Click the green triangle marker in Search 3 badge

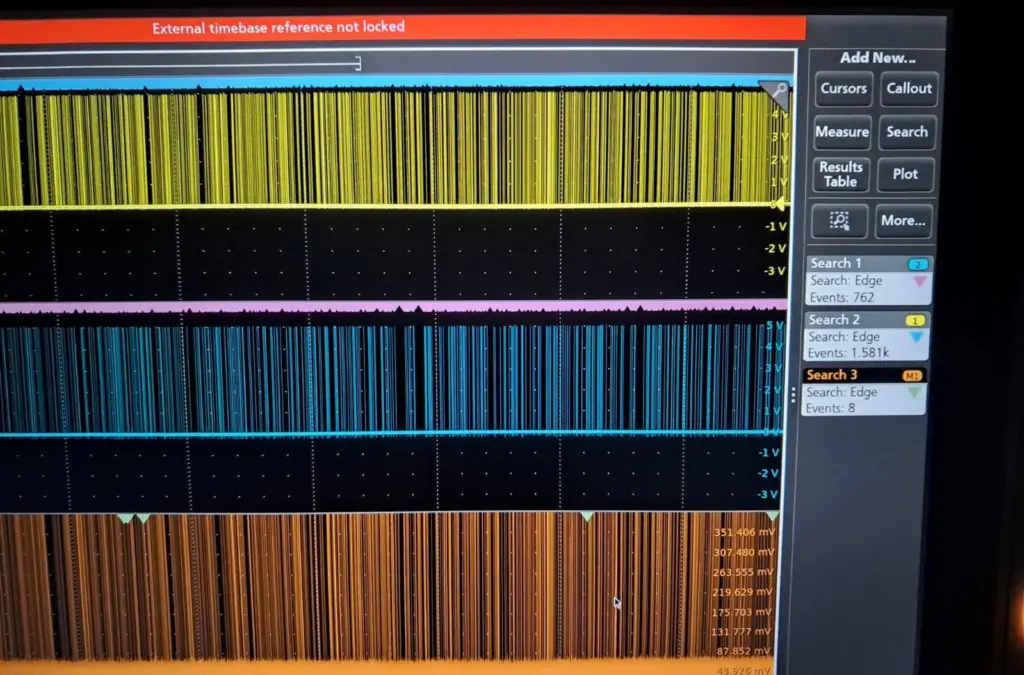tap(915, 393)
